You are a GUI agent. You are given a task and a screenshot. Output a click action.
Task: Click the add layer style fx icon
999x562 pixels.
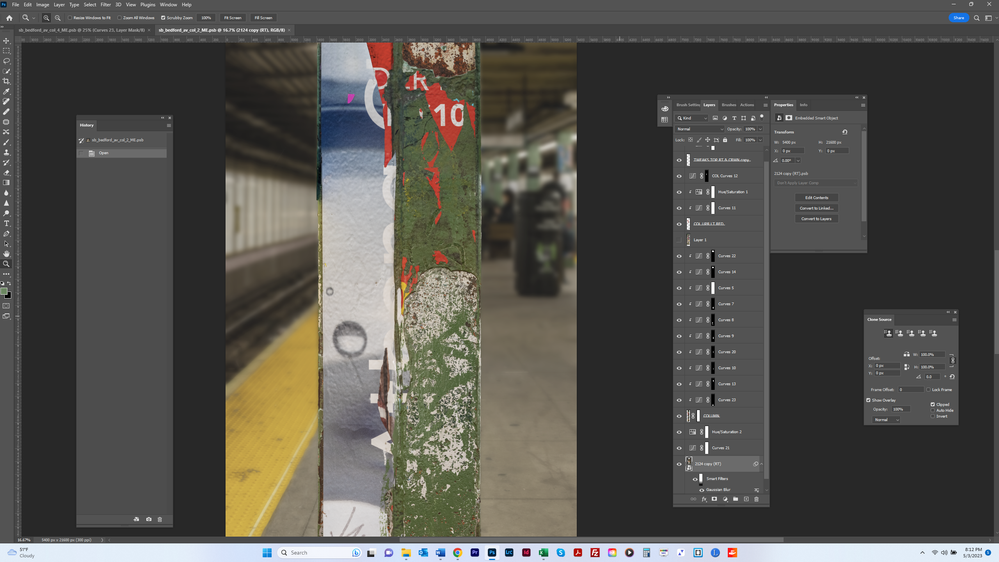tap(704, 499)
